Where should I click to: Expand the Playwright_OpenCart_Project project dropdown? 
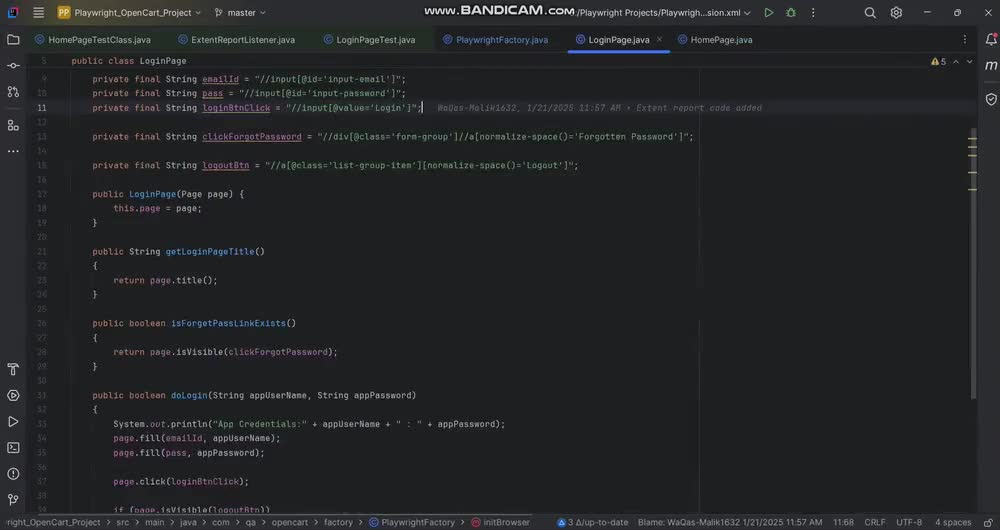pyautogui.click(x=129, y=13)
